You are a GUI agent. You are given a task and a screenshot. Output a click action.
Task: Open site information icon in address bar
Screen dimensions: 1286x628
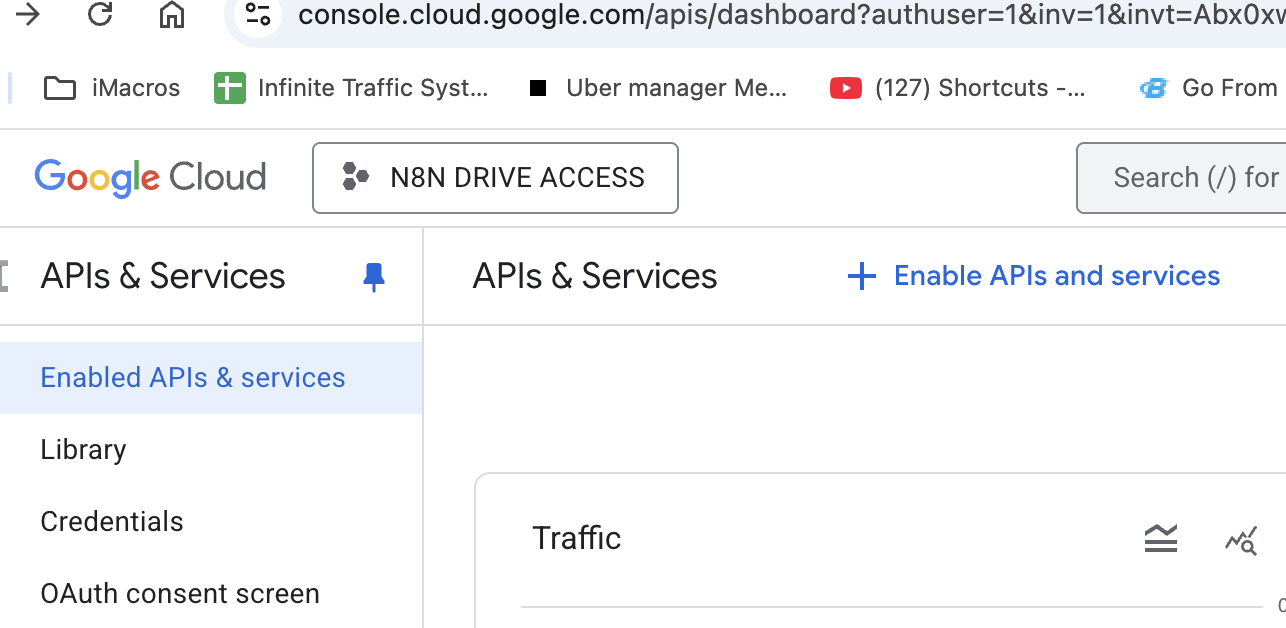point(258,14)
